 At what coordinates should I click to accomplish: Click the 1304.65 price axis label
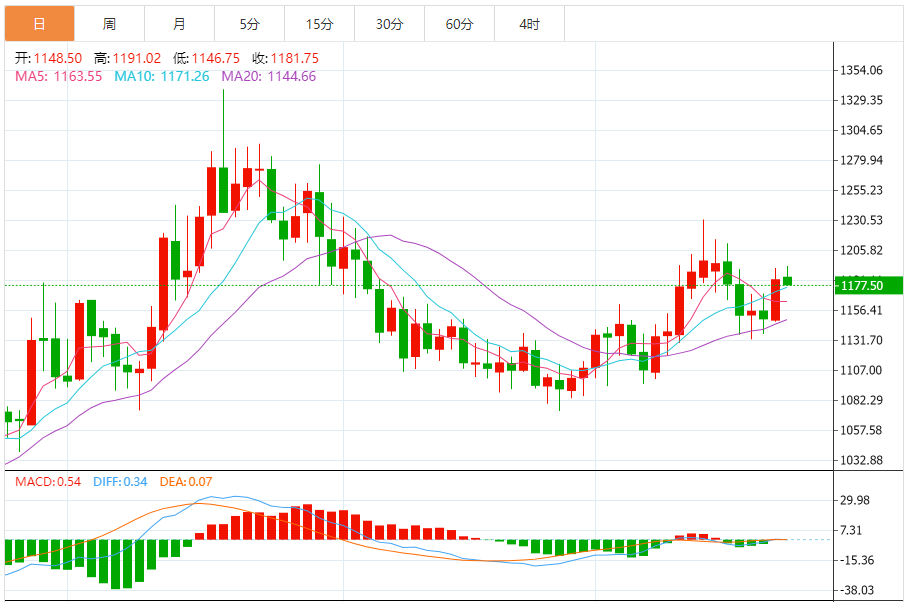click(x=861, y=130)
